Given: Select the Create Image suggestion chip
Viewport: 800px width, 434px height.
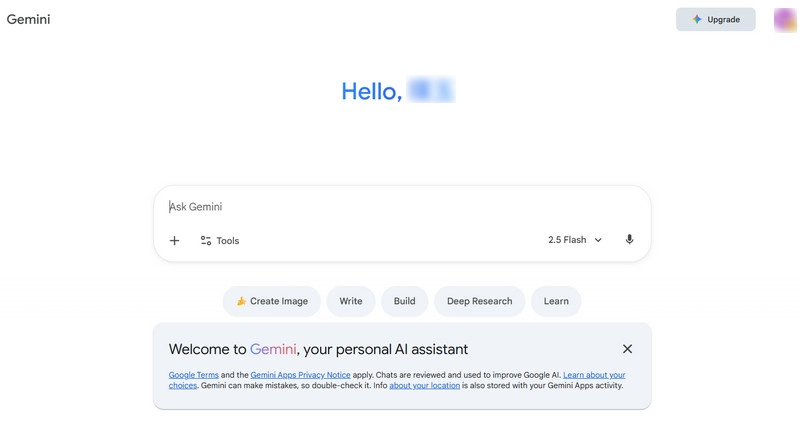Looking at the screenshot, I should 271,301.
